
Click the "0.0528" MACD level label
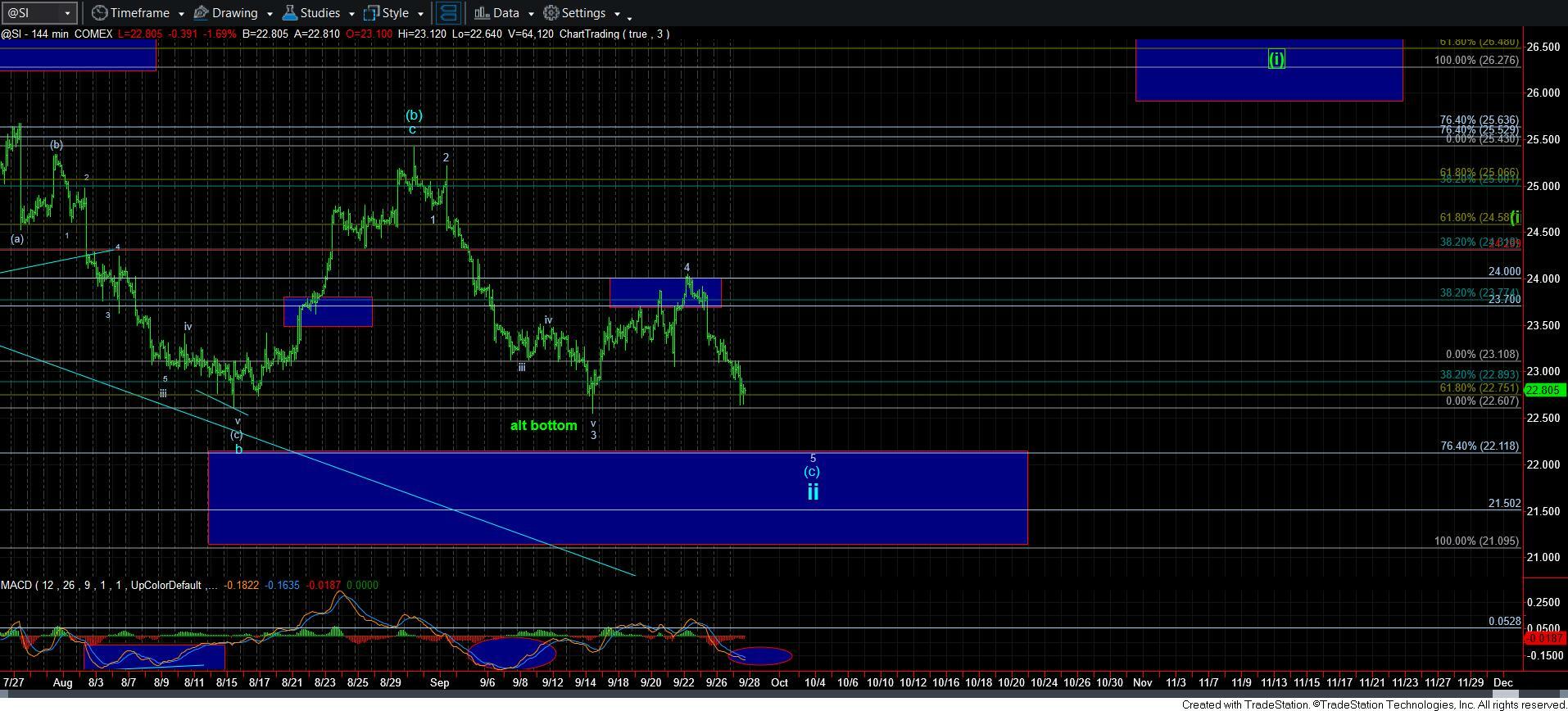pyautogui.click(x=1504, y=622)
